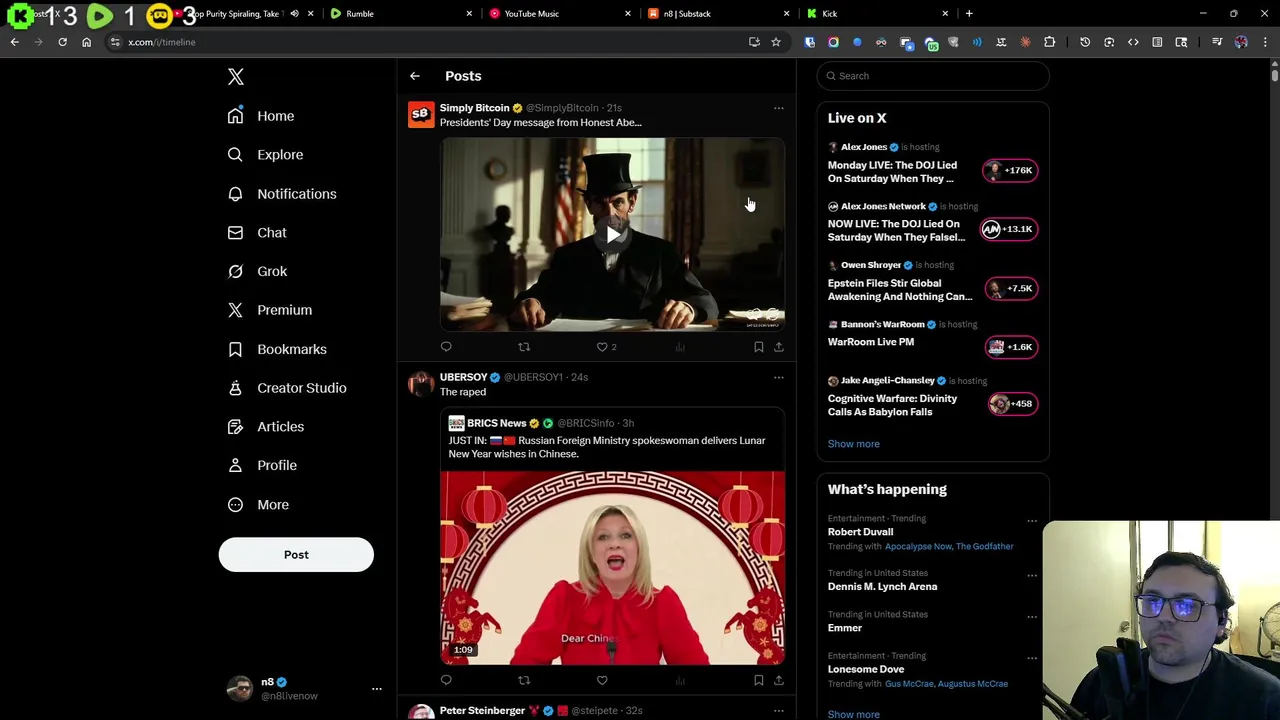Open Chat from sidebar

pos(257,233)
